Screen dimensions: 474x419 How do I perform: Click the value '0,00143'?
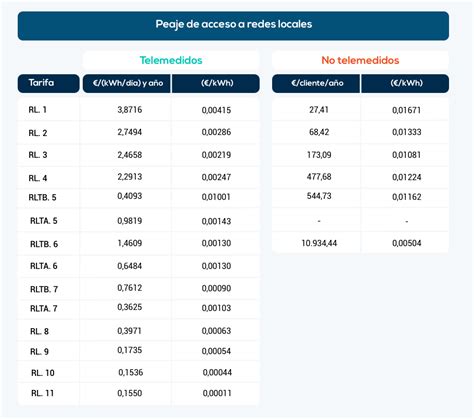coord(216,221)
